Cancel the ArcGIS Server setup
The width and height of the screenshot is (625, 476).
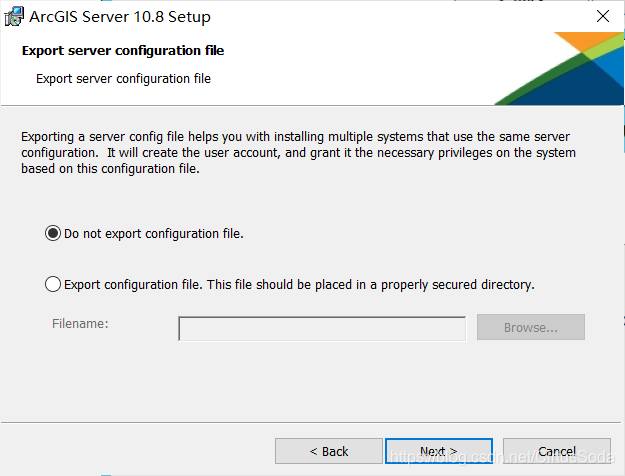[556, 451]
